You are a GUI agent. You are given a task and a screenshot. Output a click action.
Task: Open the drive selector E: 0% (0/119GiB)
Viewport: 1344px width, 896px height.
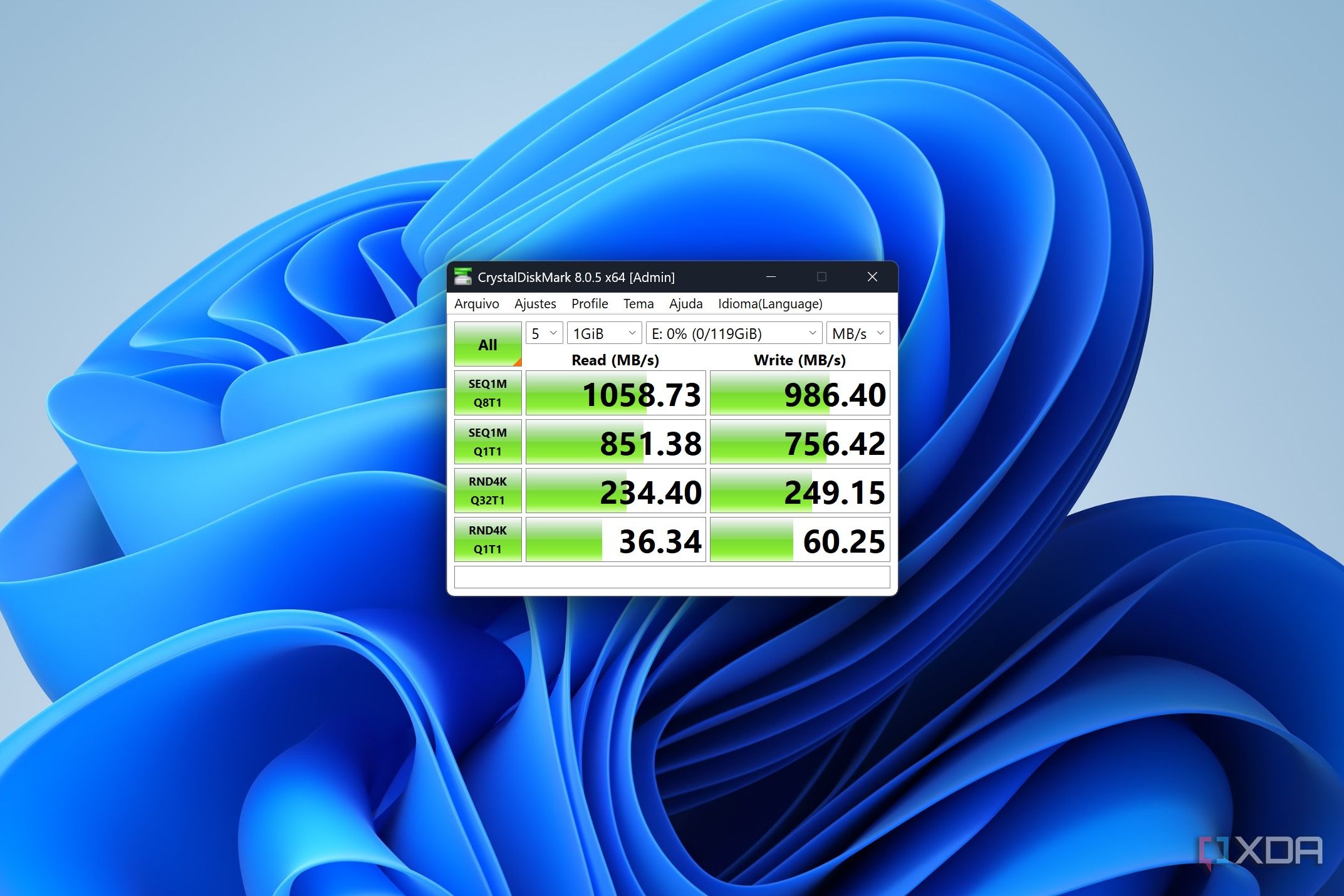[734, 333]
